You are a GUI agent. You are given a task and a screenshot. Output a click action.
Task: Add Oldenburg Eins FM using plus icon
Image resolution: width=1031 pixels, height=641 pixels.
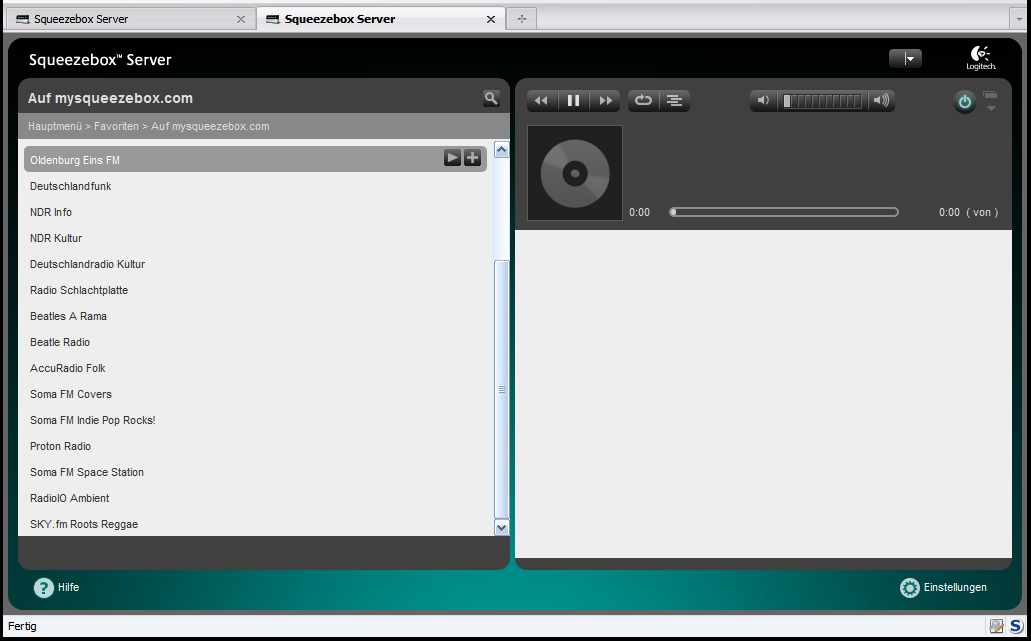click(472, 158)
